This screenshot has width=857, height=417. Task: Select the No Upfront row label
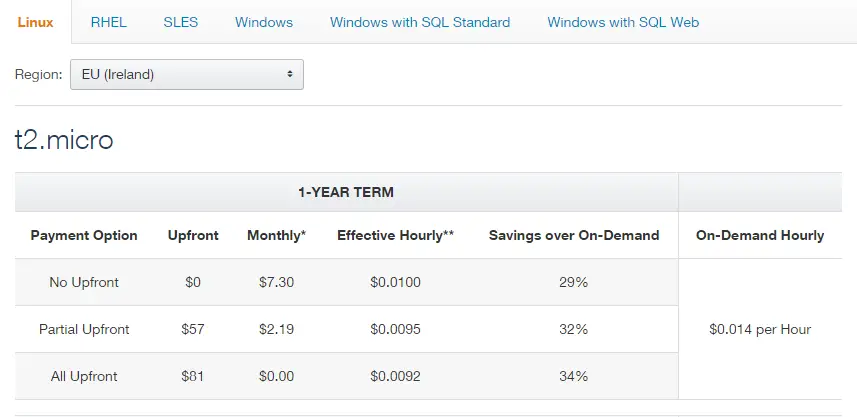(84, 283)
